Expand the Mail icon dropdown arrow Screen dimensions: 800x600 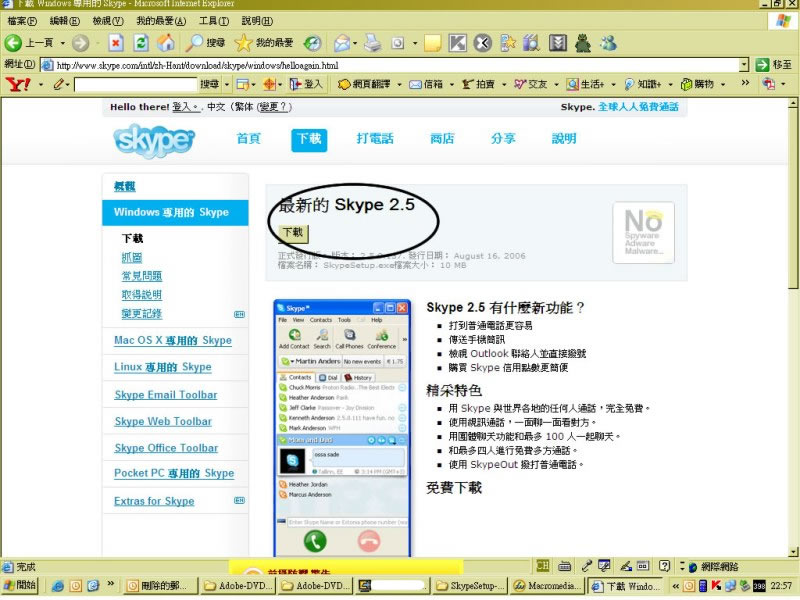tap(355, 43)
